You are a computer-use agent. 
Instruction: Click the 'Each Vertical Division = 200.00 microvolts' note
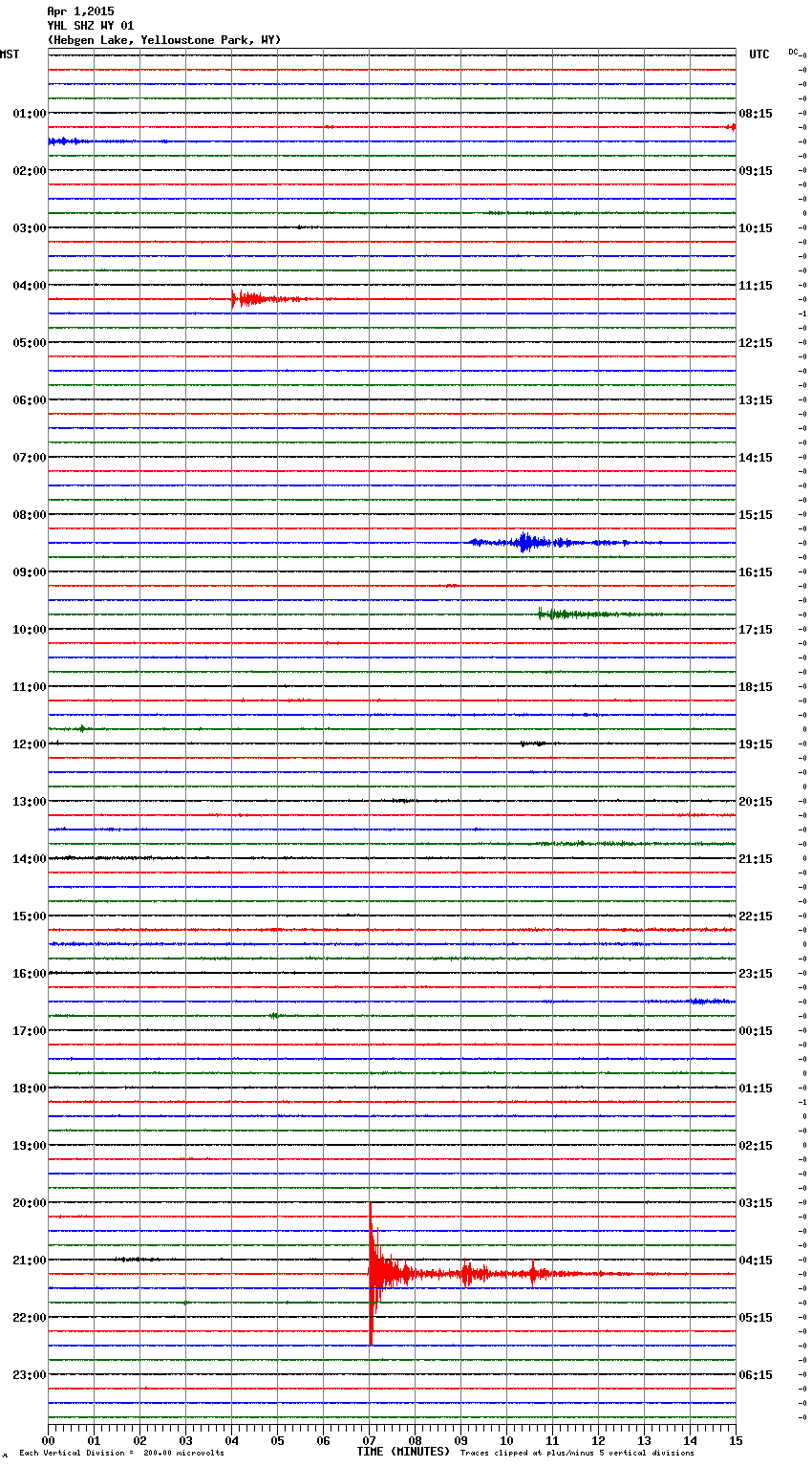click(x=121, y=1453)
